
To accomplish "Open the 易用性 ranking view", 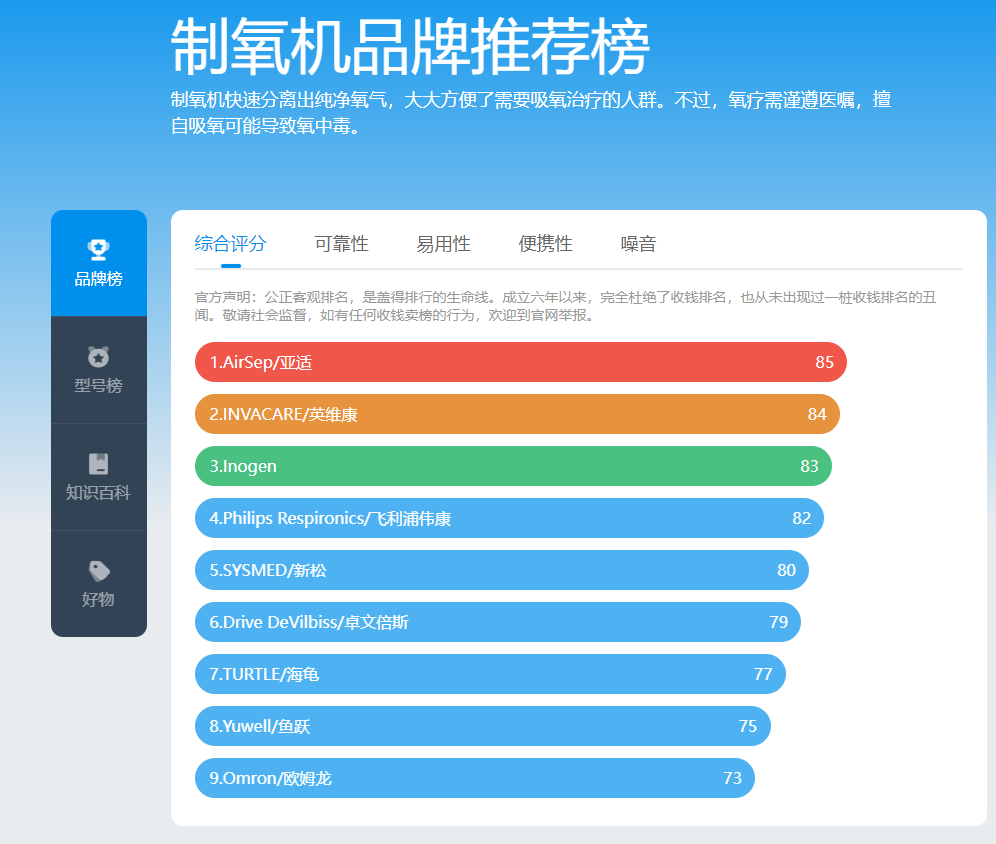I will pyautogui.click(x=441, y=243).
